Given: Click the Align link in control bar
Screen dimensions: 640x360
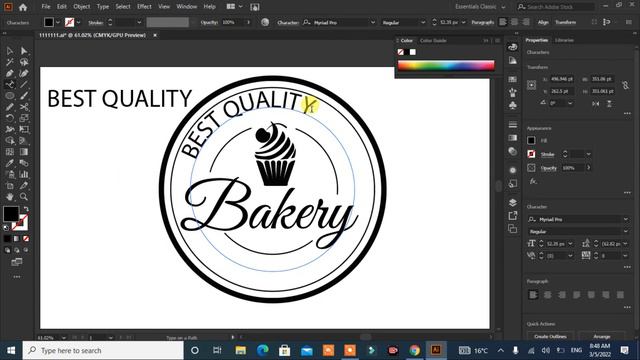Looking at the screenshot, I should point(543,22).
